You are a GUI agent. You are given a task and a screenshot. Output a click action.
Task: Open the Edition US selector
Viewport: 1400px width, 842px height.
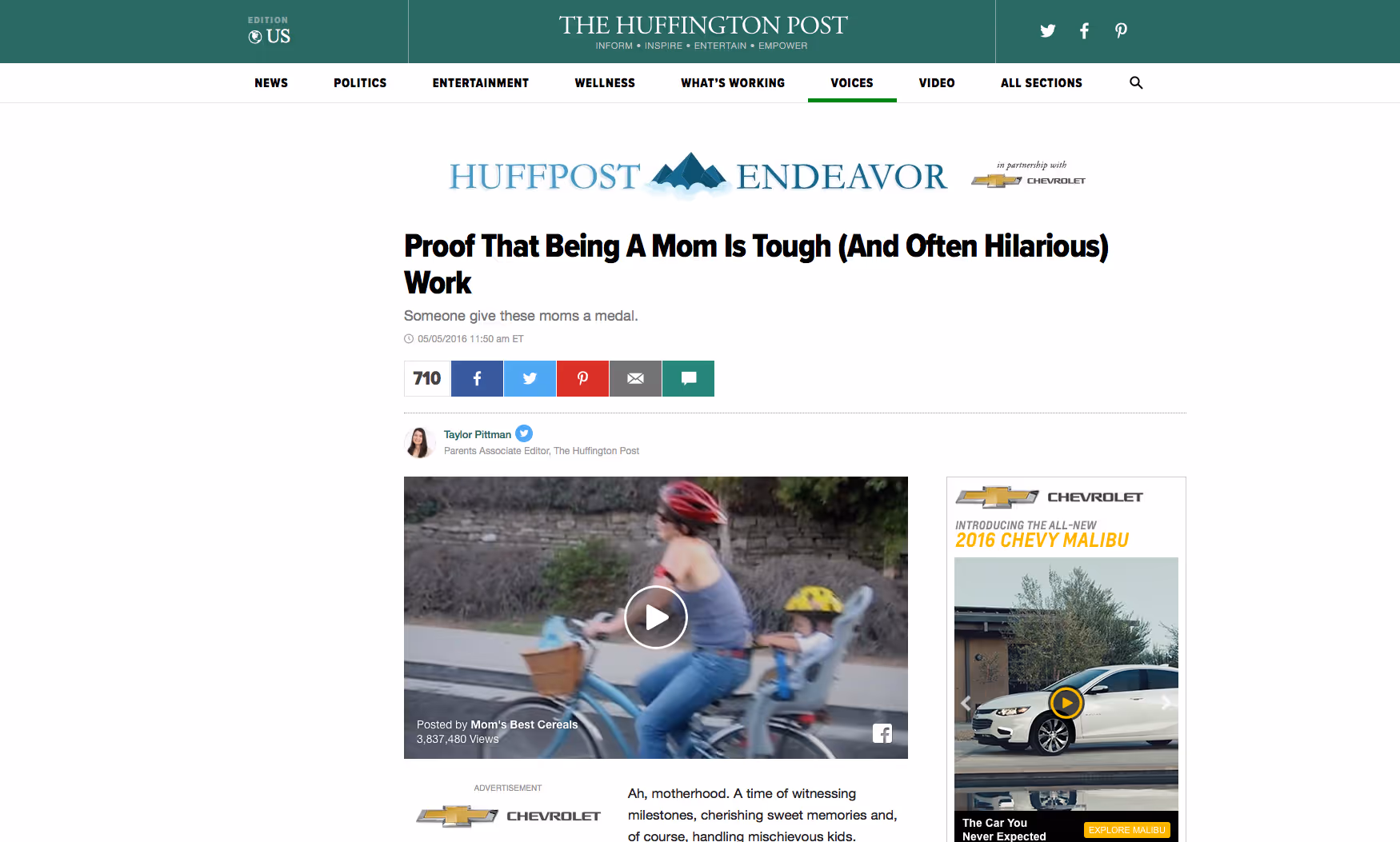[x=270, y=31]
